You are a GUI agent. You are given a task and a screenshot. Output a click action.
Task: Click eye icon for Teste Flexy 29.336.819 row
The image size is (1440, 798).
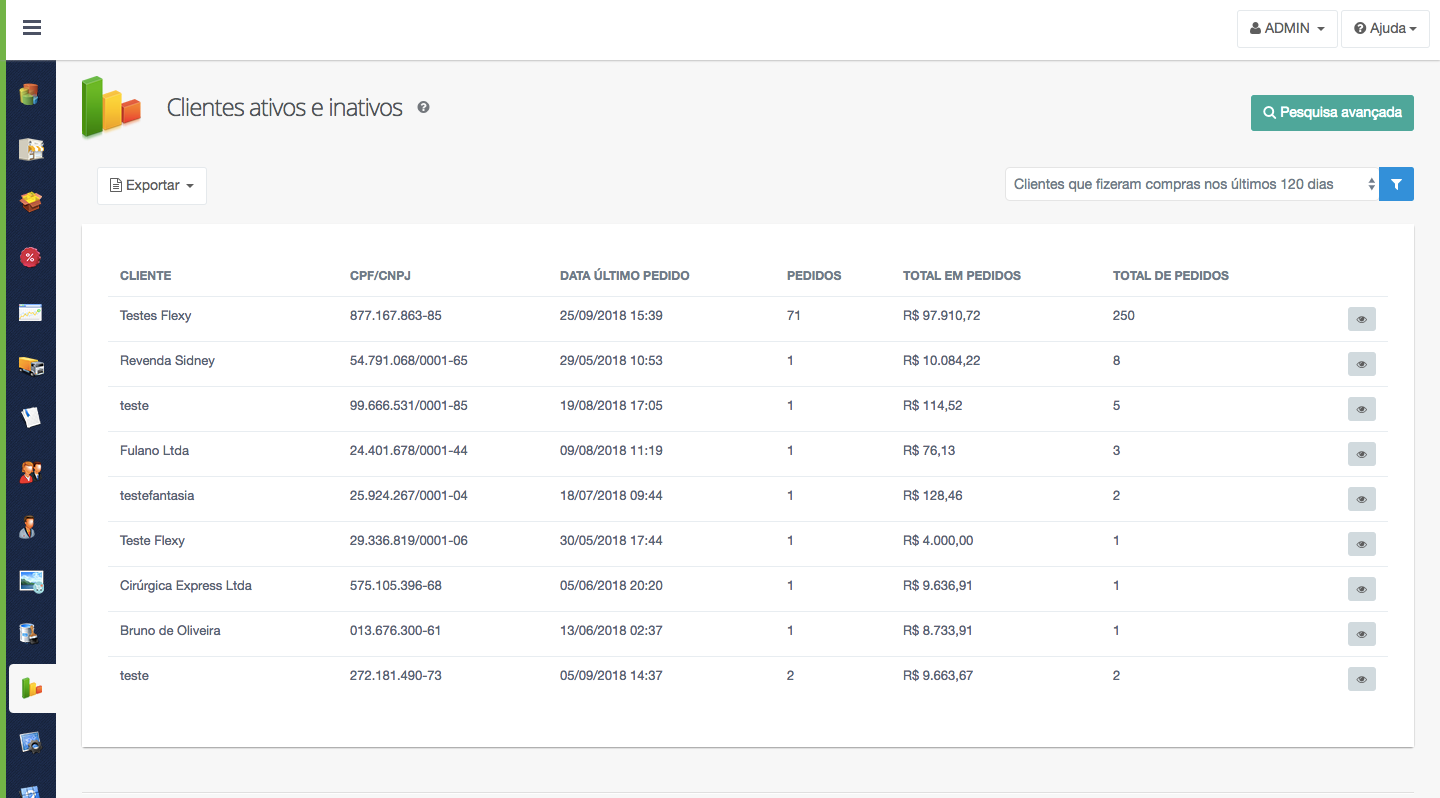[1361, 544]
